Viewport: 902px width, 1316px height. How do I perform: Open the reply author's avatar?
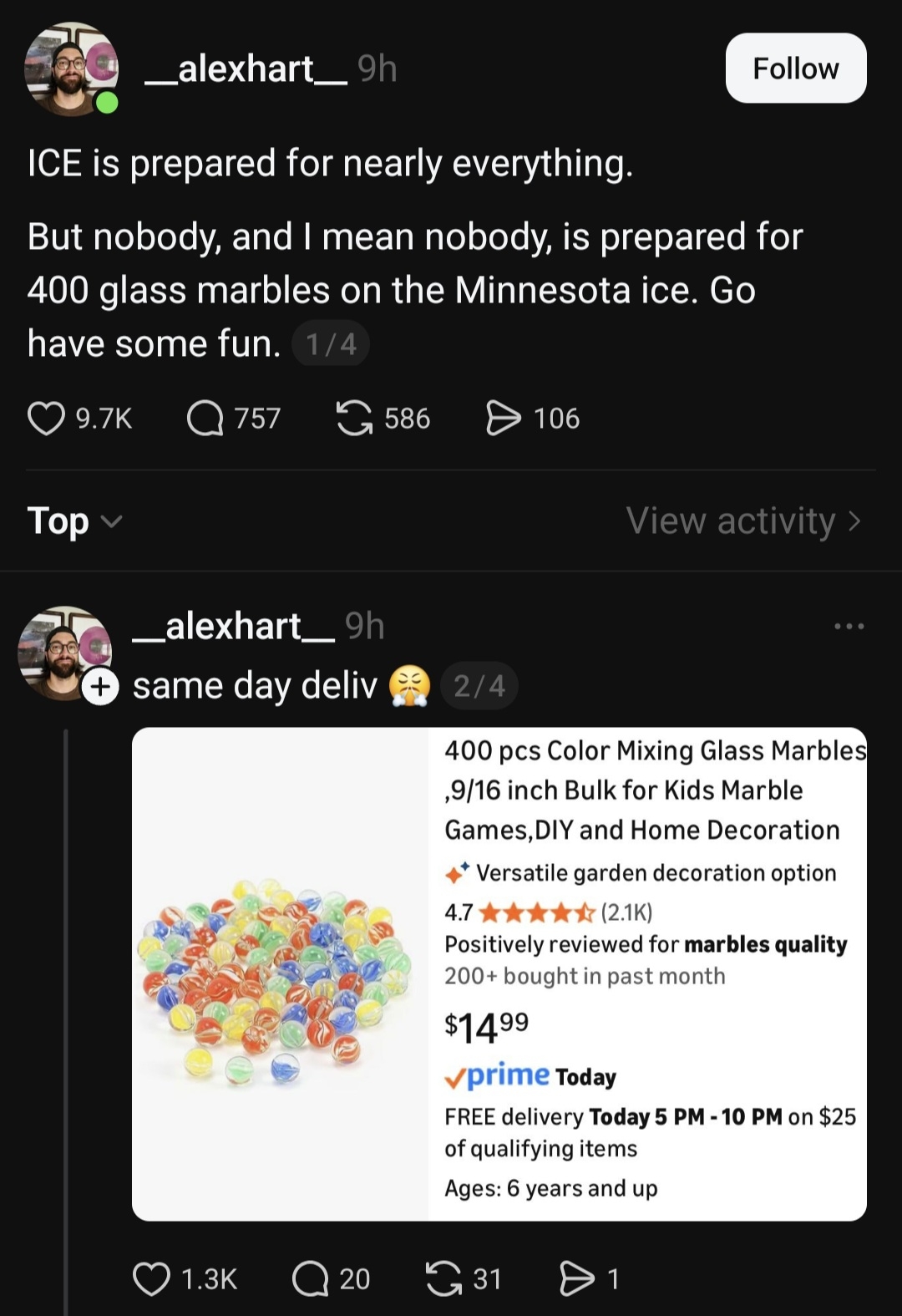tap(63, 652)
